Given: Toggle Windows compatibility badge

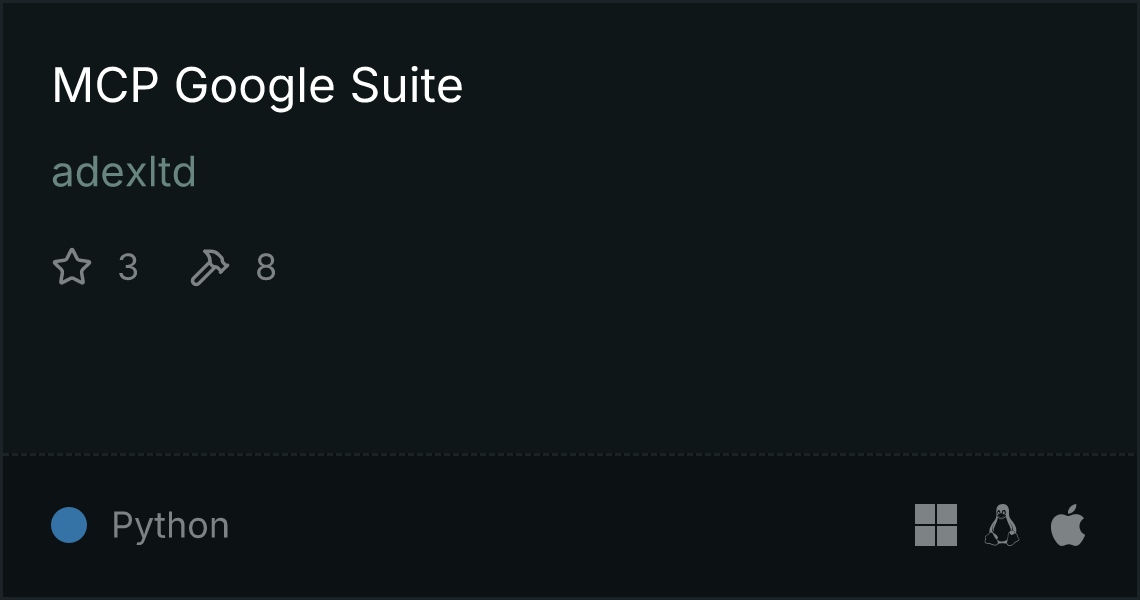Looking at the screenshot, I should point(935,524).
